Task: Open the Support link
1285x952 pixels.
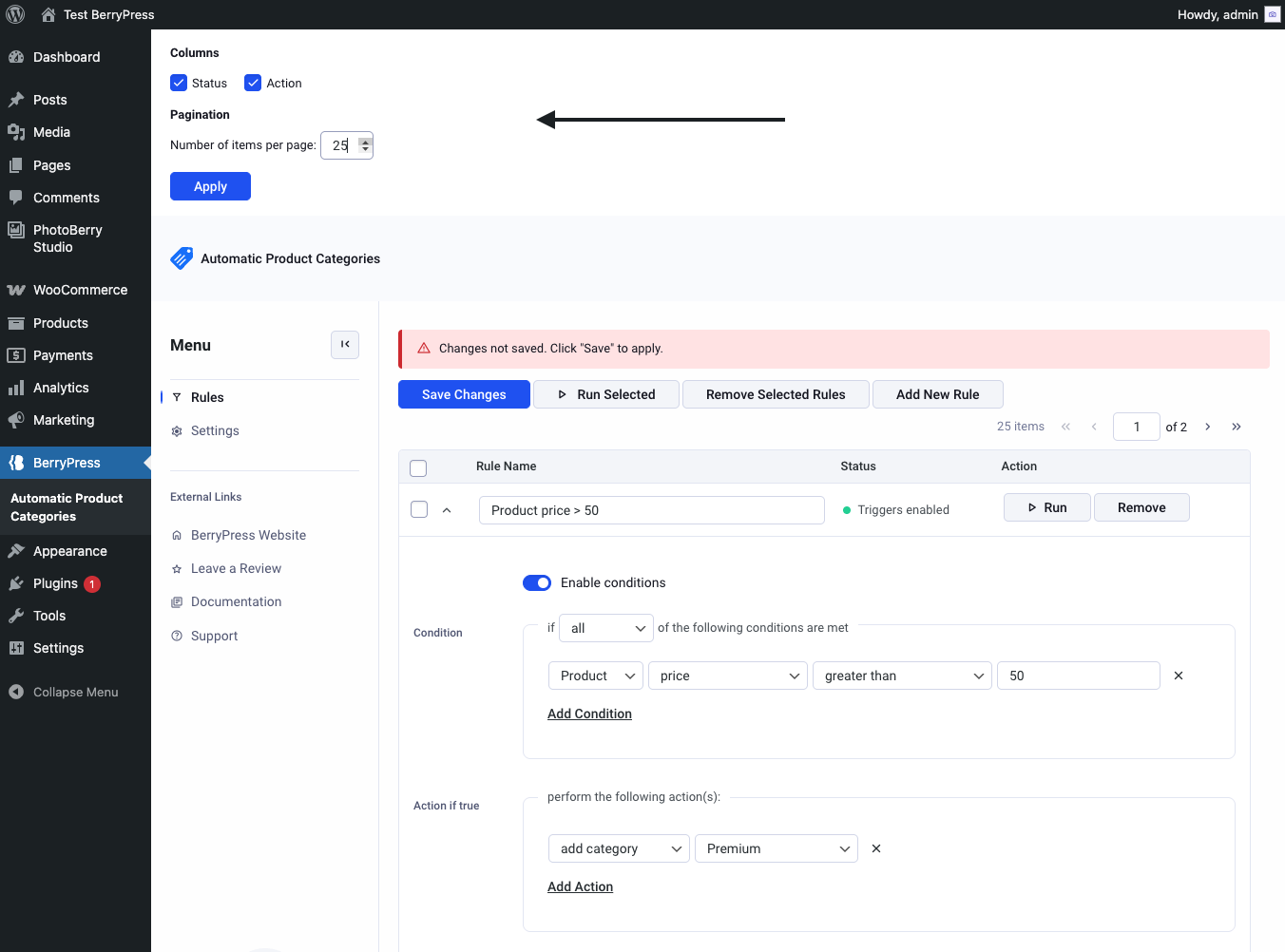Action: point(214,636)
